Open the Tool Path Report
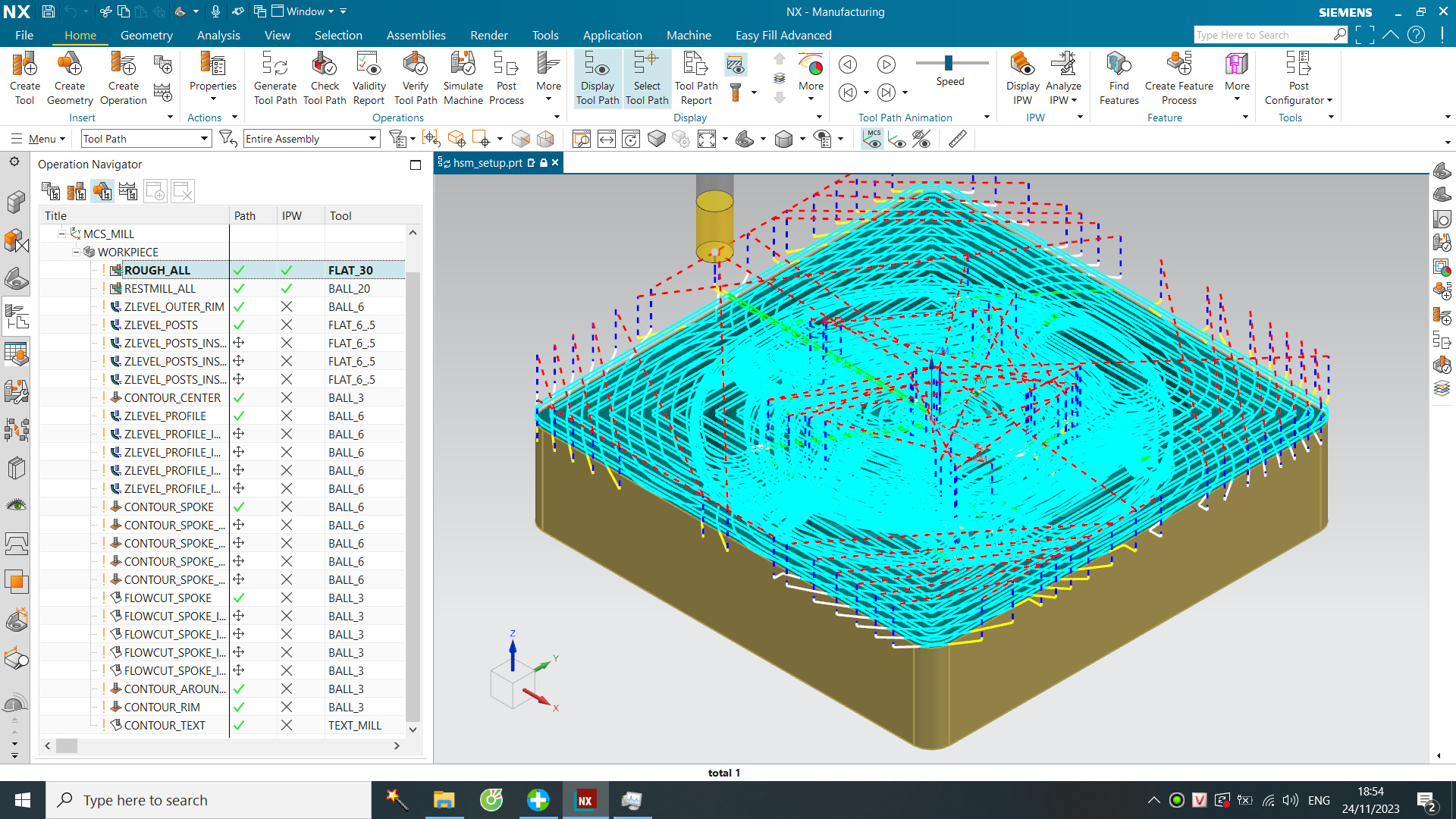This screenshot has width=1456, height=819. coord(696,78)
